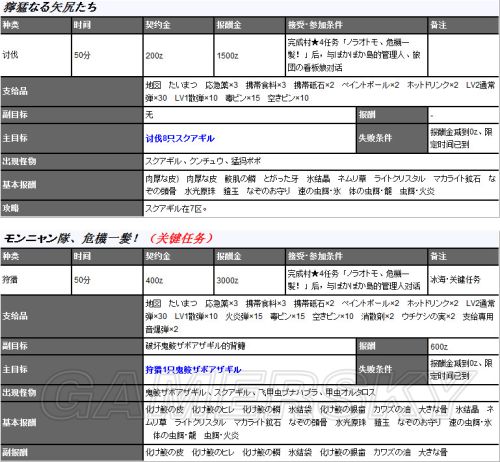The width and height of the screenshot is (500, 462).
Task: Click supply item 音爆弾×2
Action: click(x=162, y=330)
